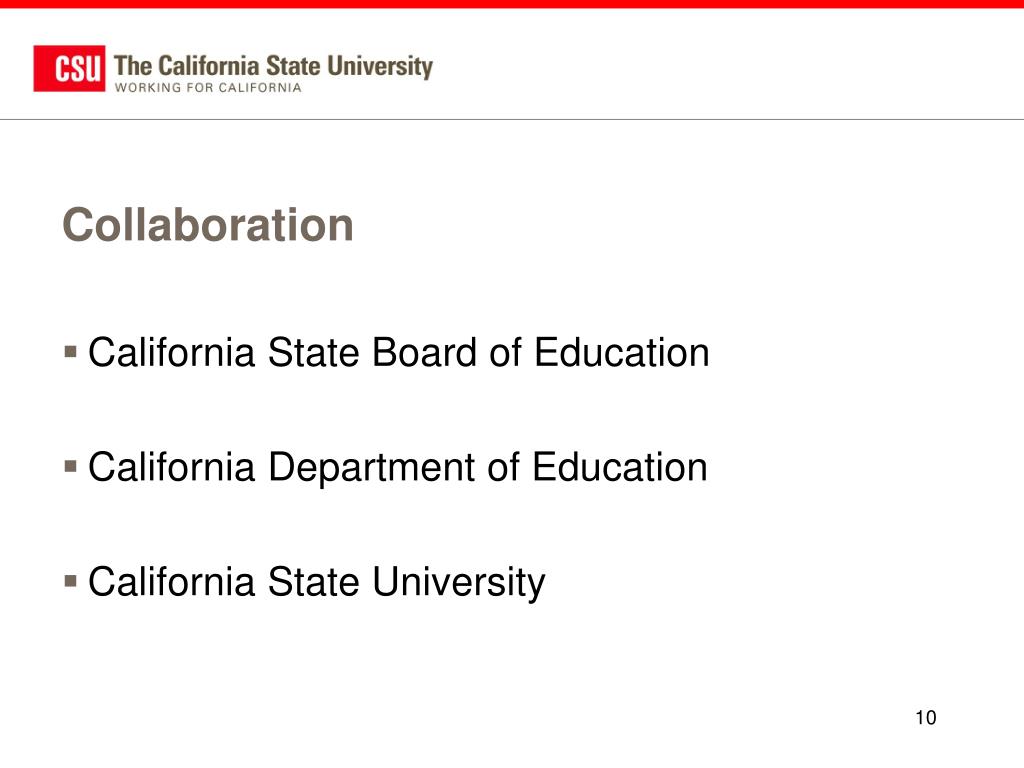1024x768 pixels.
Task: Click the "California State Board of Education" bullet text
Action: pyautogui.click(x=398, y=353)
